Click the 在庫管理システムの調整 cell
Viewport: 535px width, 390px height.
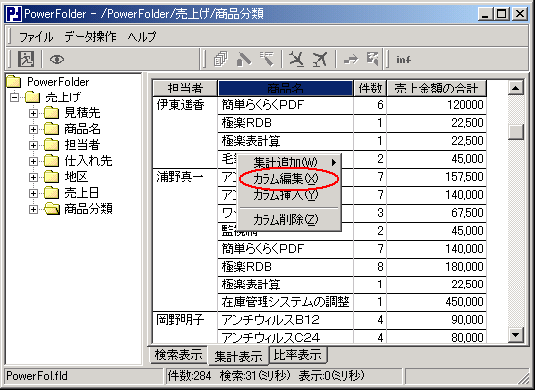(286, 302)
